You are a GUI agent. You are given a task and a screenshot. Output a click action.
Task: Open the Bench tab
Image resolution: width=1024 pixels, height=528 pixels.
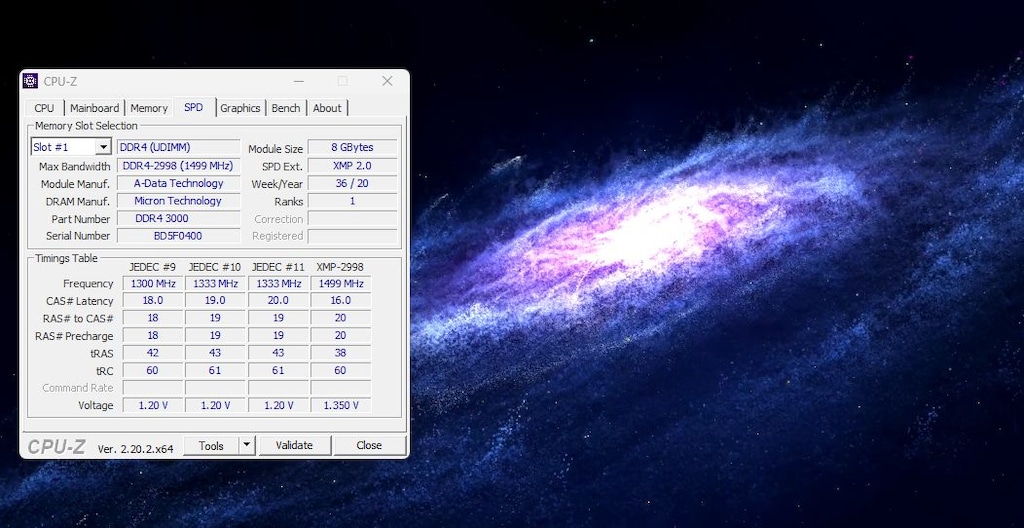[286, 108]
